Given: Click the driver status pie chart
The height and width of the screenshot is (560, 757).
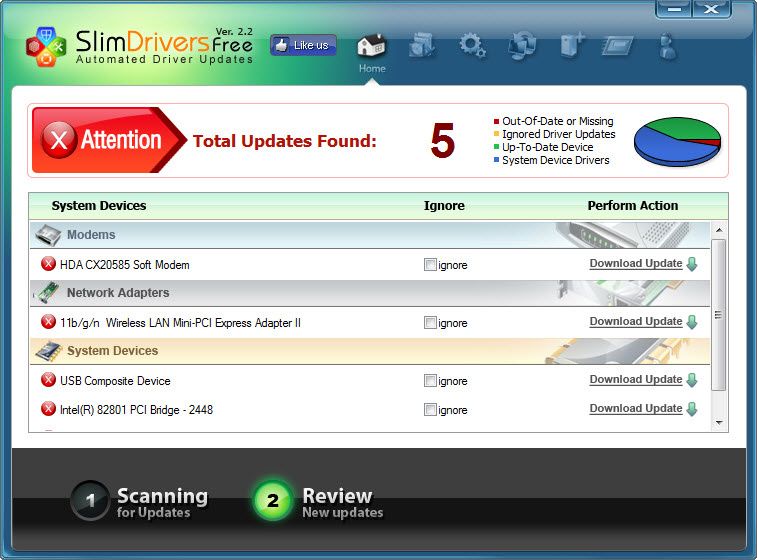Looking at the screenshot, I should pos(677,141).
